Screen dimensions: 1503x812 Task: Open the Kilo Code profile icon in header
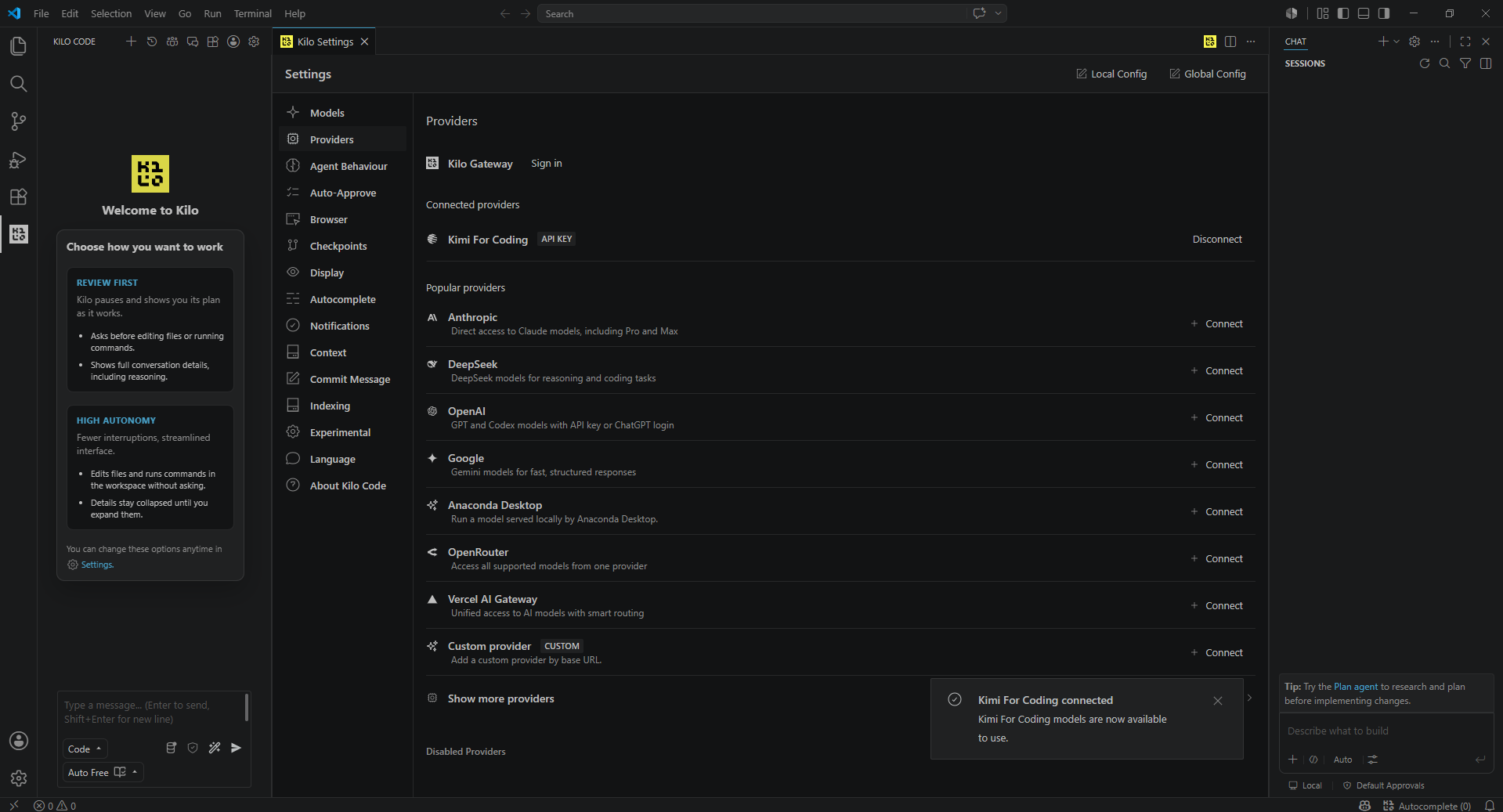(233, 42)
